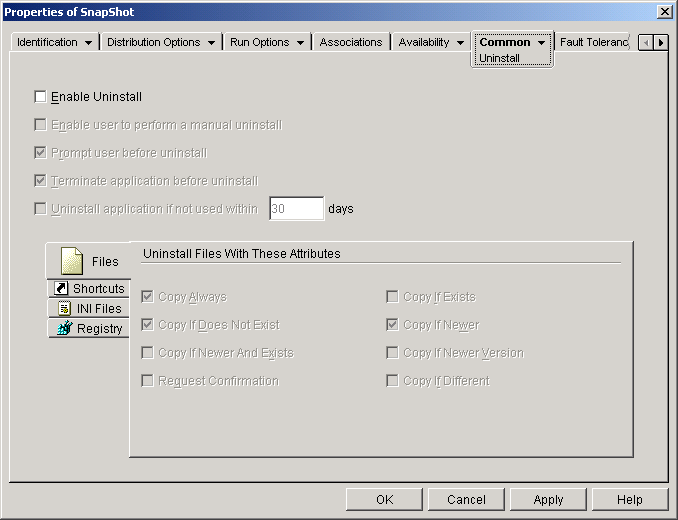This screenshot has width=678, height=520.
Task: Toggle the Copy If Exists checkbox
Action: [392, 297]
